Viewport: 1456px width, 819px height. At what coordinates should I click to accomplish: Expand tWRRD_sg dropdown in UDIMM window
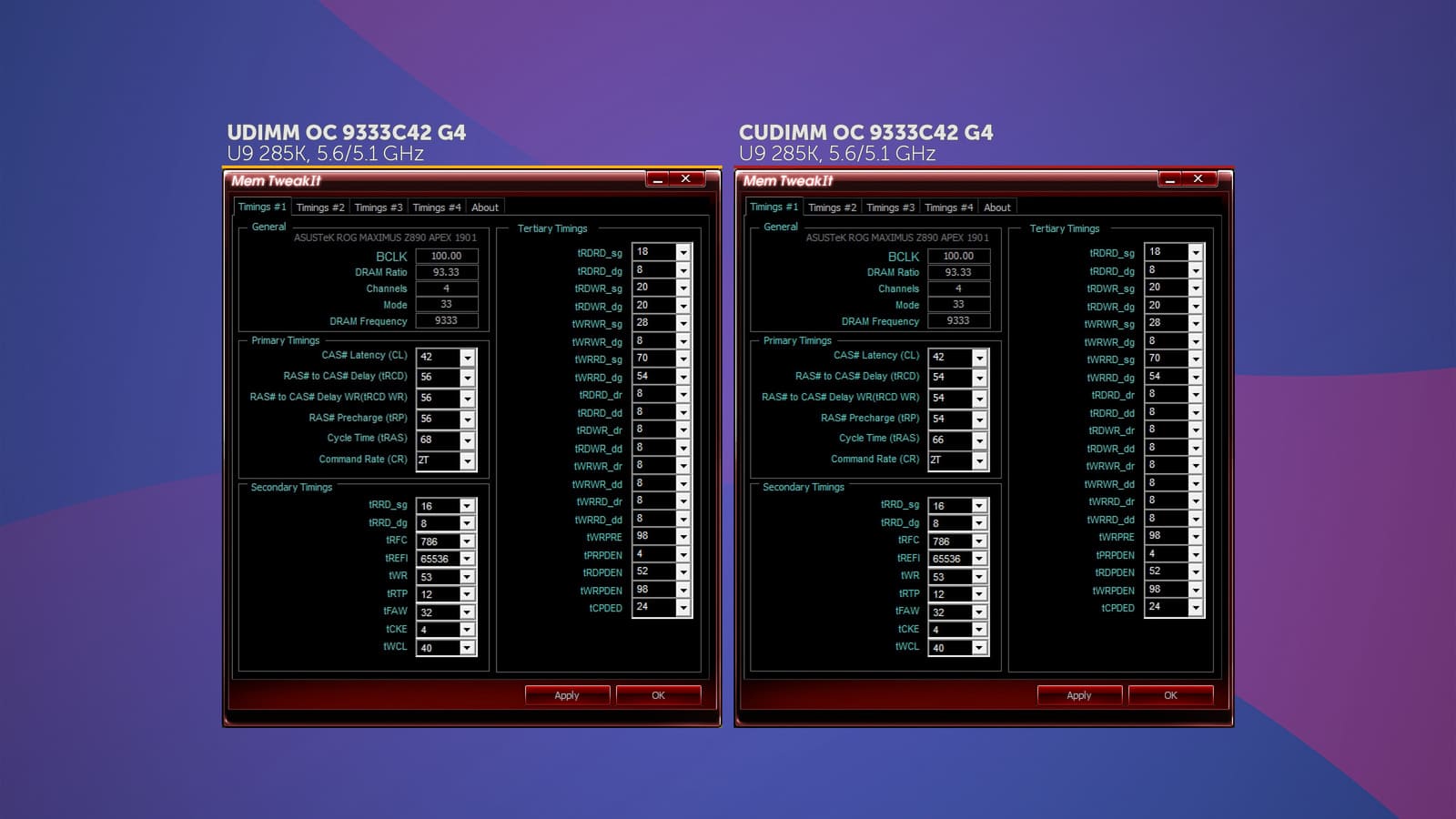683,359
